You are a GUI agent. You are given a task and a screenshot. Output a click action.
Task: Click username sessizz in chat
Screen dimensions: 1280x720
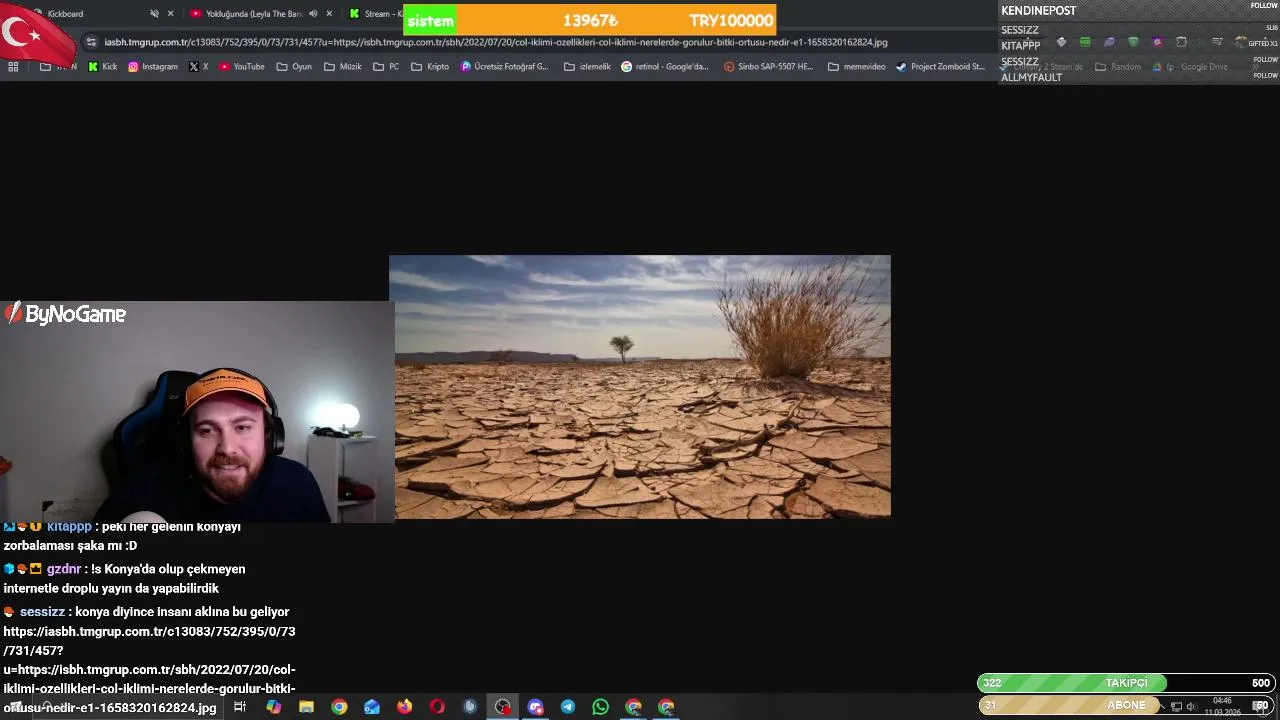point(42,612)
